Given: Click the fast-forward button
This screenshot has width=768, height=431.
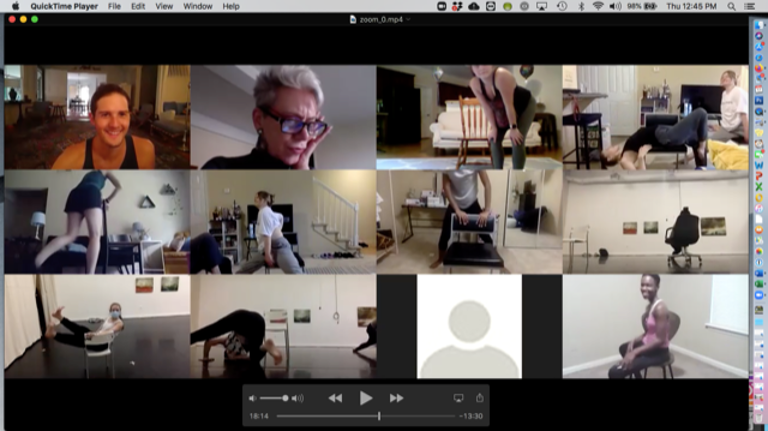Looking at the screenshot, I should point(396,398).
